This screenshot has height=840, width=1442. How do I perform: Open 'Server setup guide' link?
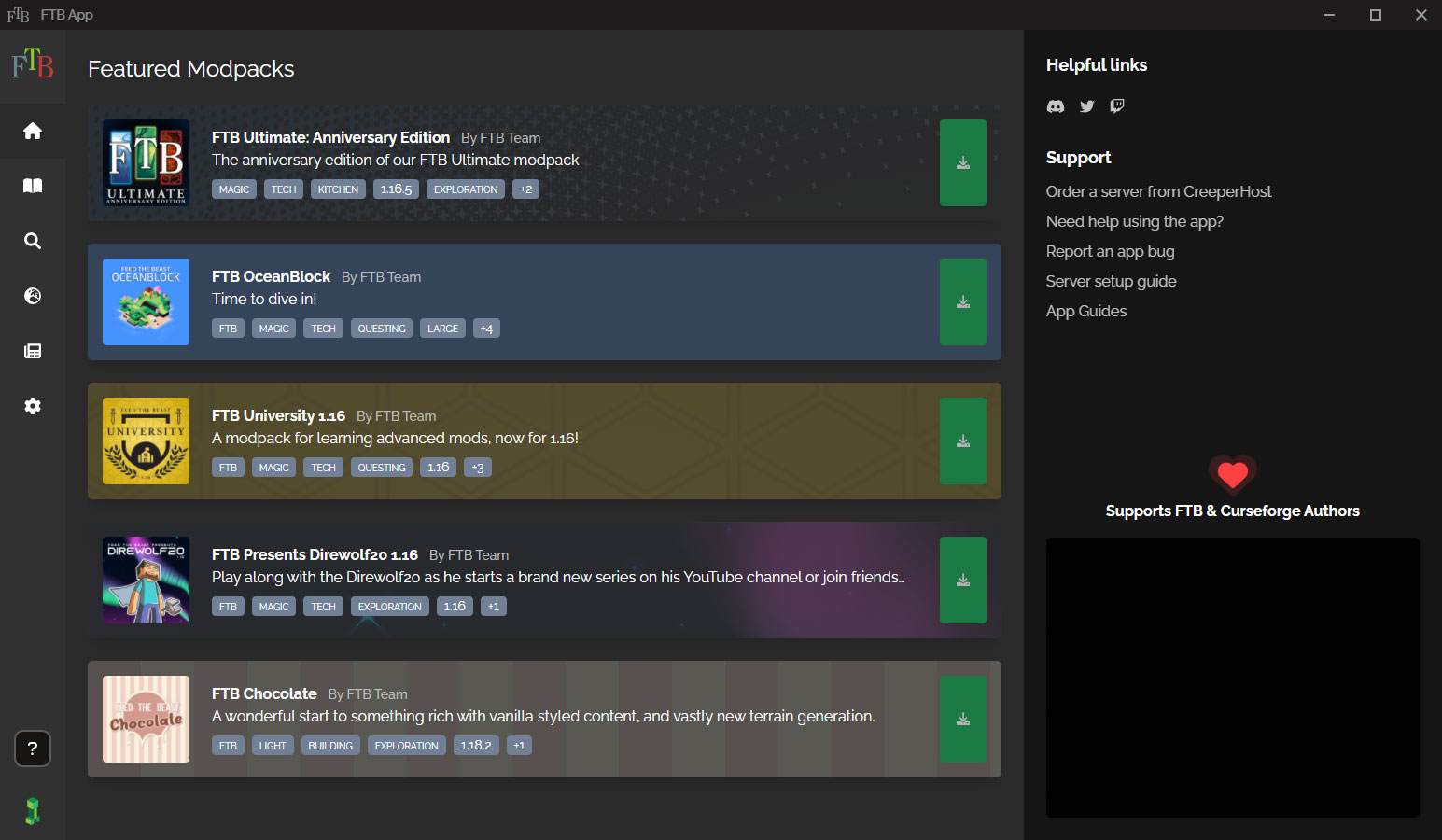[1111, 281]
